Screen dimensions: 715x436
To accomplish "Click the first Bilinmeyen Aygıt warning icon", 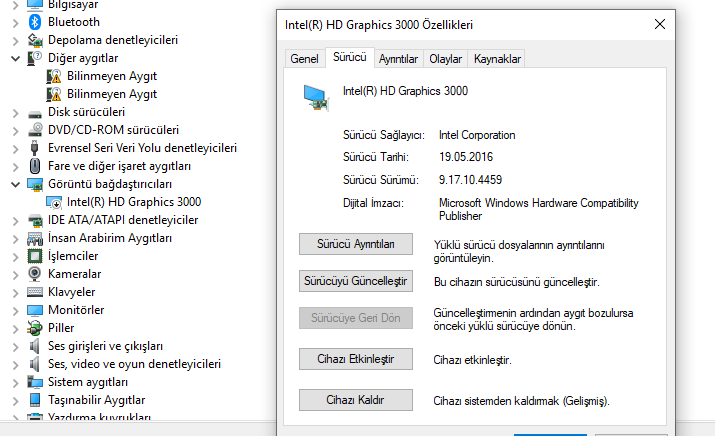I will (x=54, y=76).
